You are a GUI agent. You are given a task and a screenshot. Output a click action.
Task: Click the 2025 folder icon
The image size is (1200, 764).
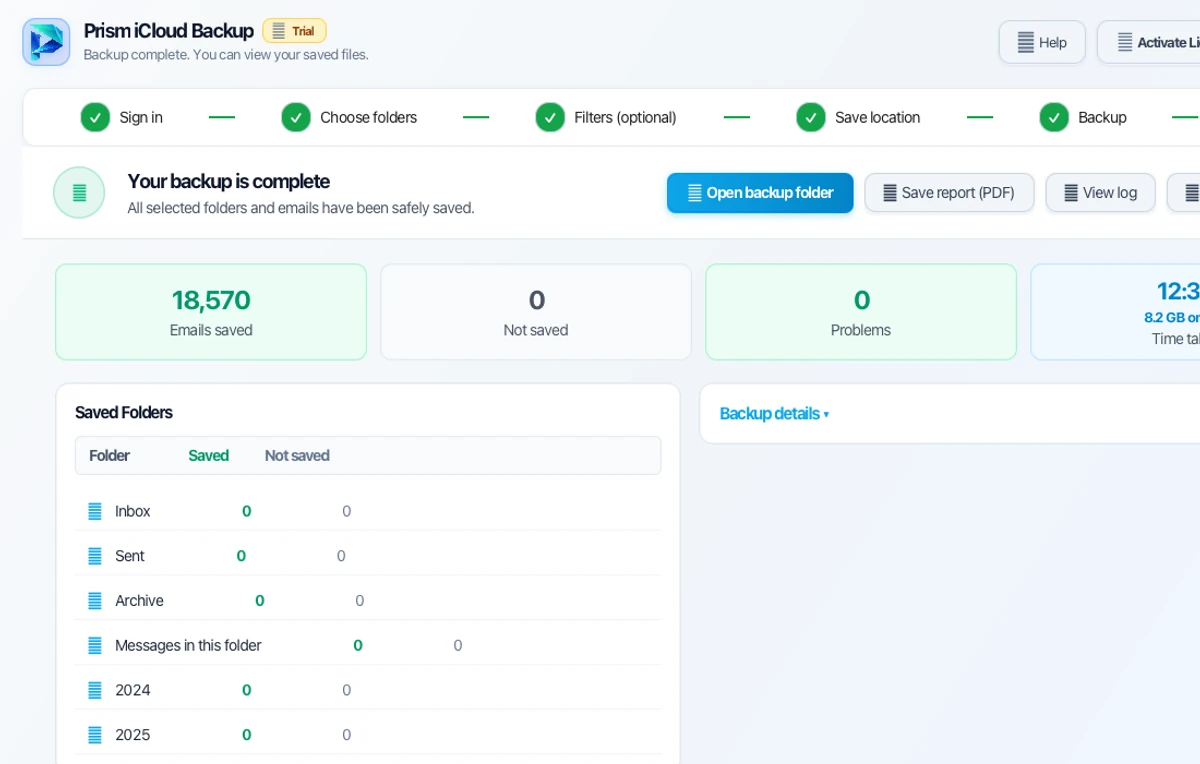pyautogui.click(x=95, y=735)
